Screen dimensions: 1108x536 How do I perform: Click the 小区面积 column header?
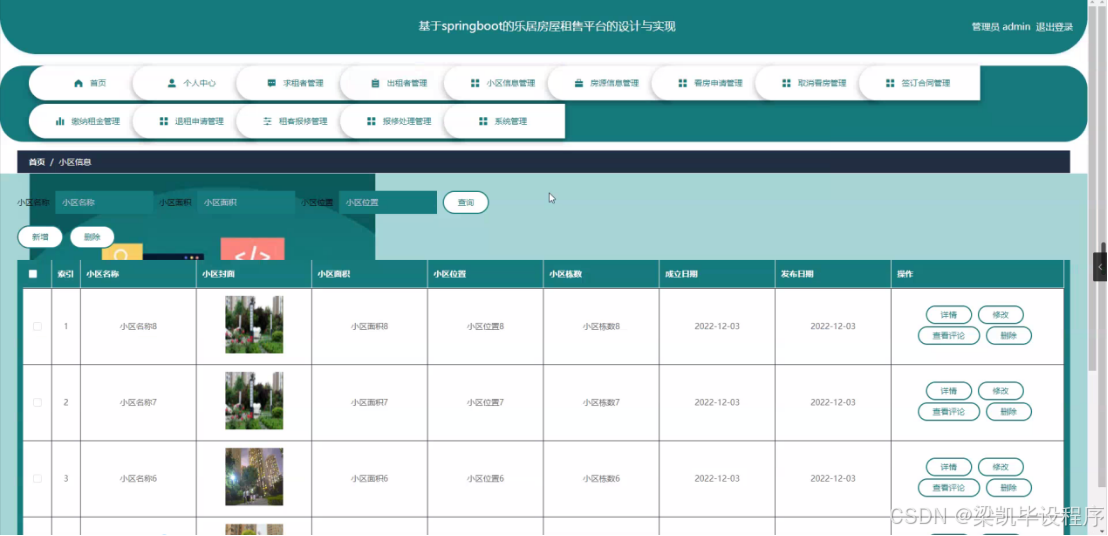click(x=370, y=274)
